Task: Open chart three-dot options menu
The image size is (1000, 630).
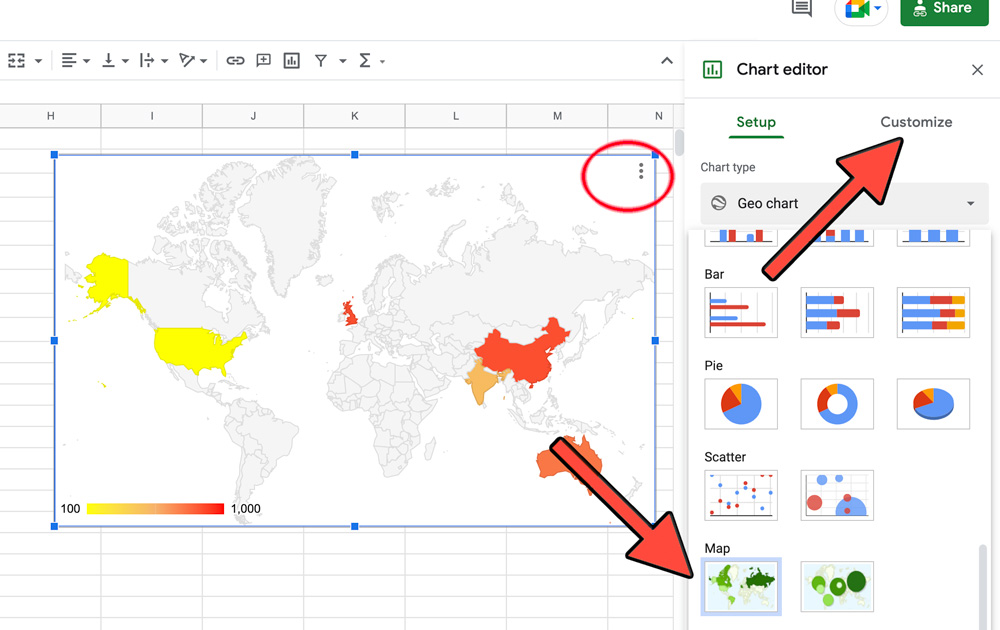Action: click(641, 171)
